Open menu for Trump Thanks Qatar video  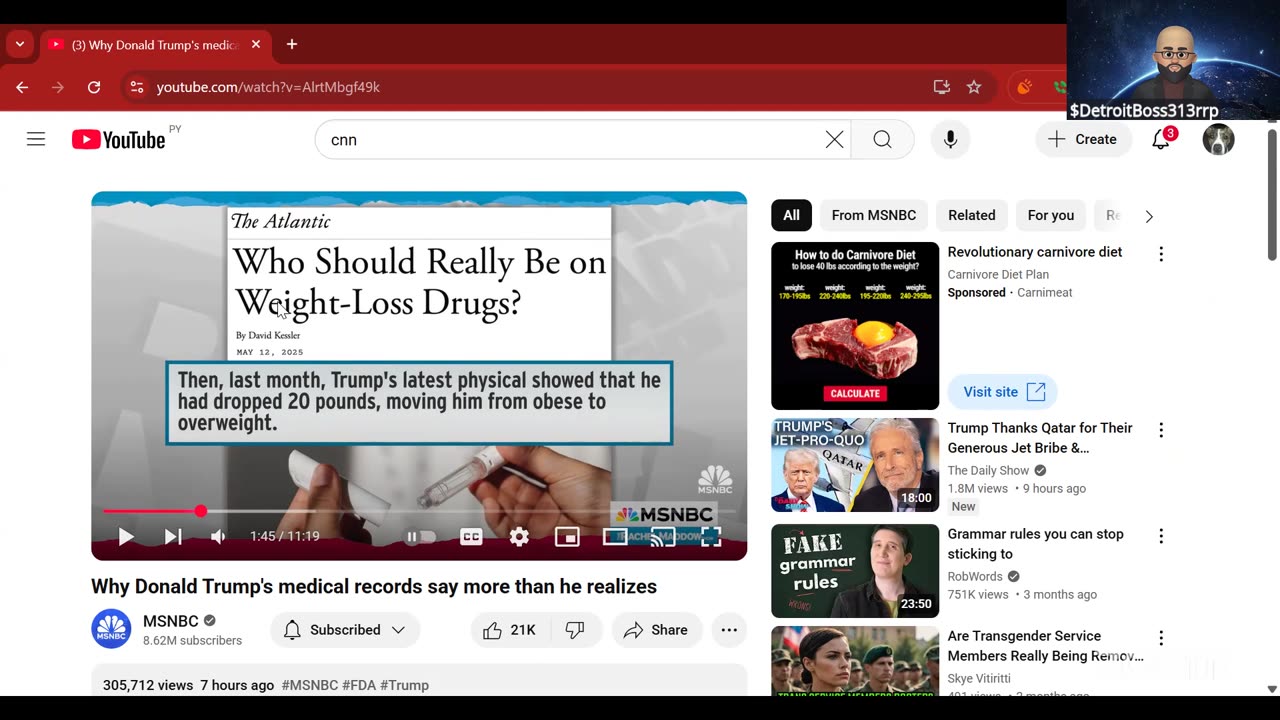pos(1161,430)
